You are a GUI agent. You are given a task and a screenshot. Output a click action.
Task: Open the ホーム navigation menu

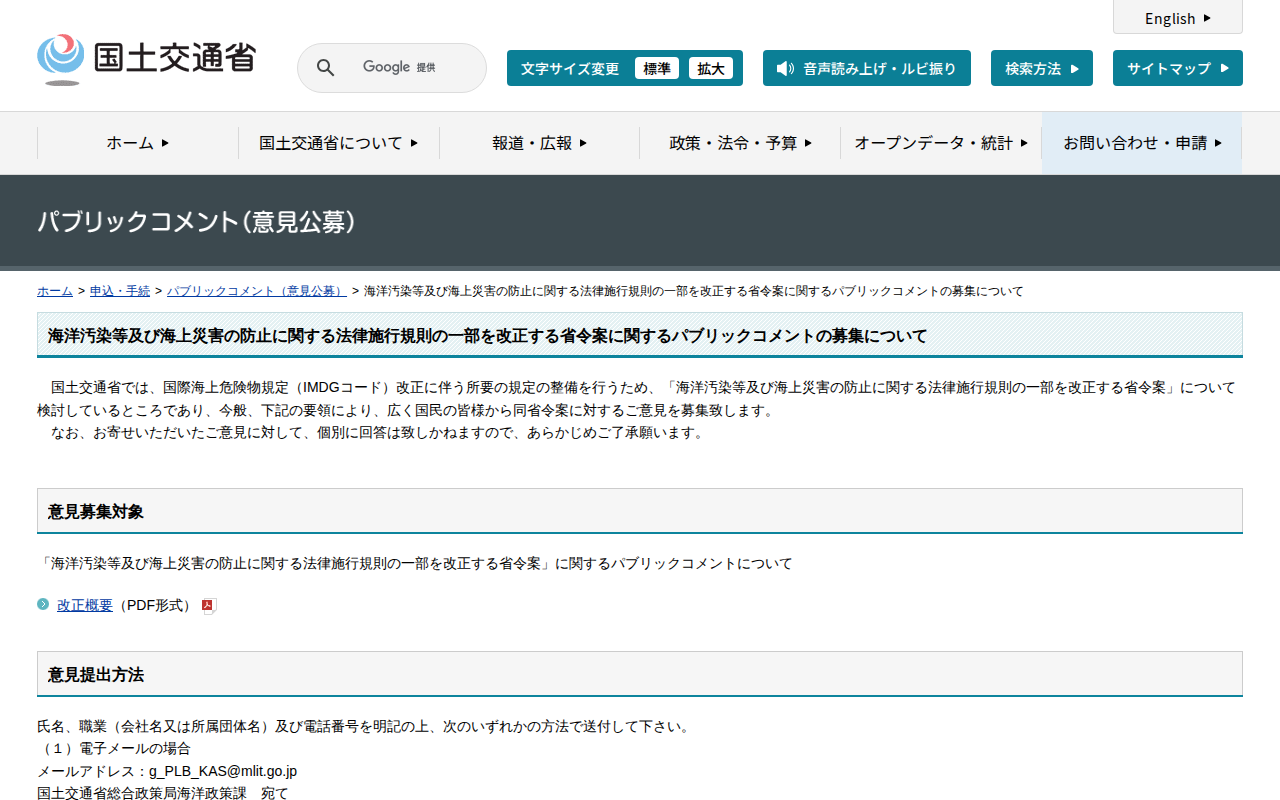point(138,143)
